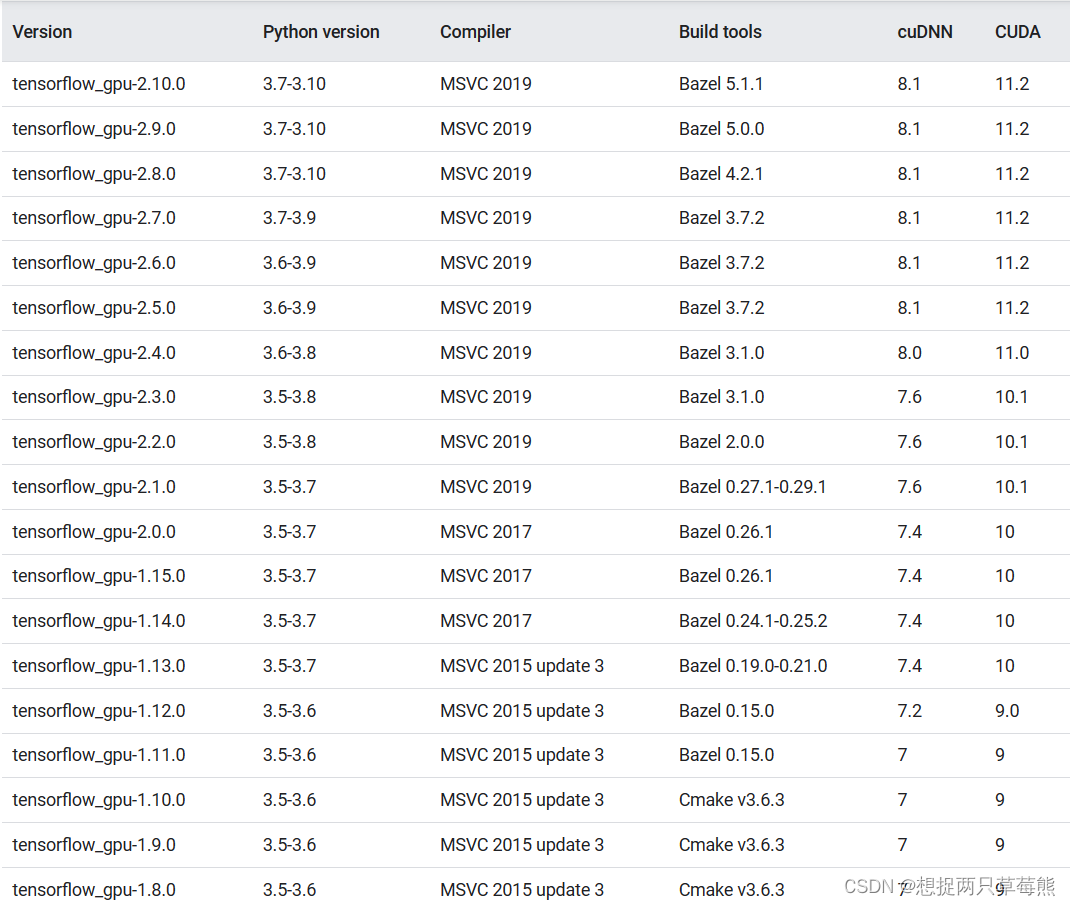Select the tensorflow_gpu-1.8.0 cell
The width and height of the screenshot is (1070, 906).
tap(94, 890)
